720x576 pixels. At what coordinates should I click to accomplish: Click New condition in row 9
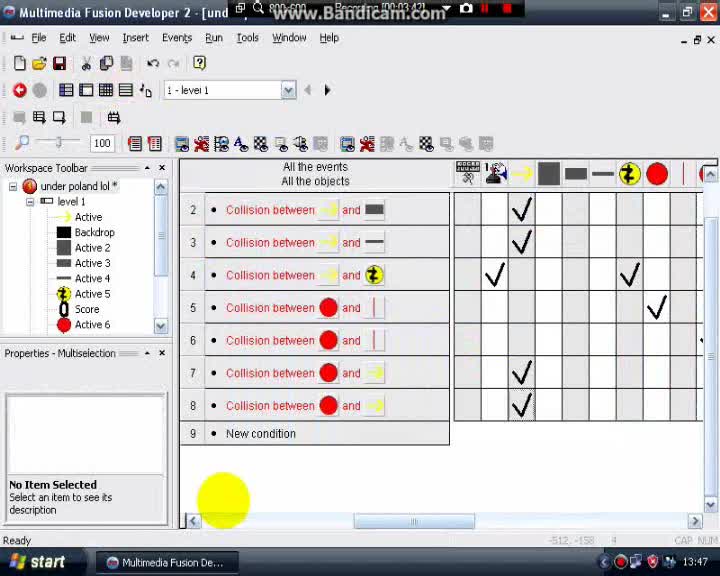click(x=261, y=434)
